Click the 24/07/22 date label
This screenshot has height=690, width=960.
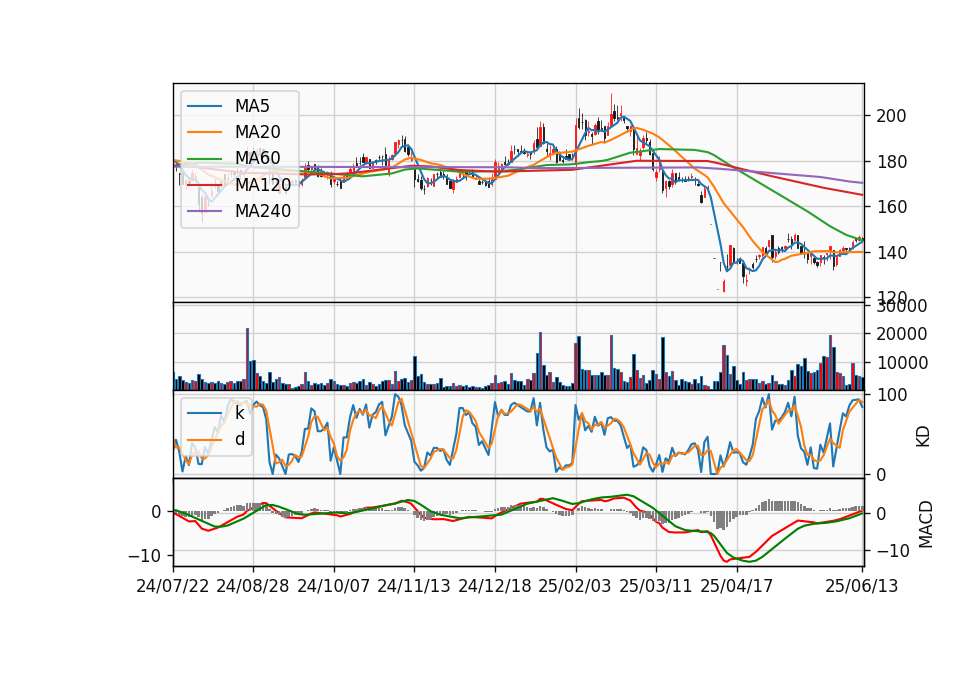tap(173, 586)
